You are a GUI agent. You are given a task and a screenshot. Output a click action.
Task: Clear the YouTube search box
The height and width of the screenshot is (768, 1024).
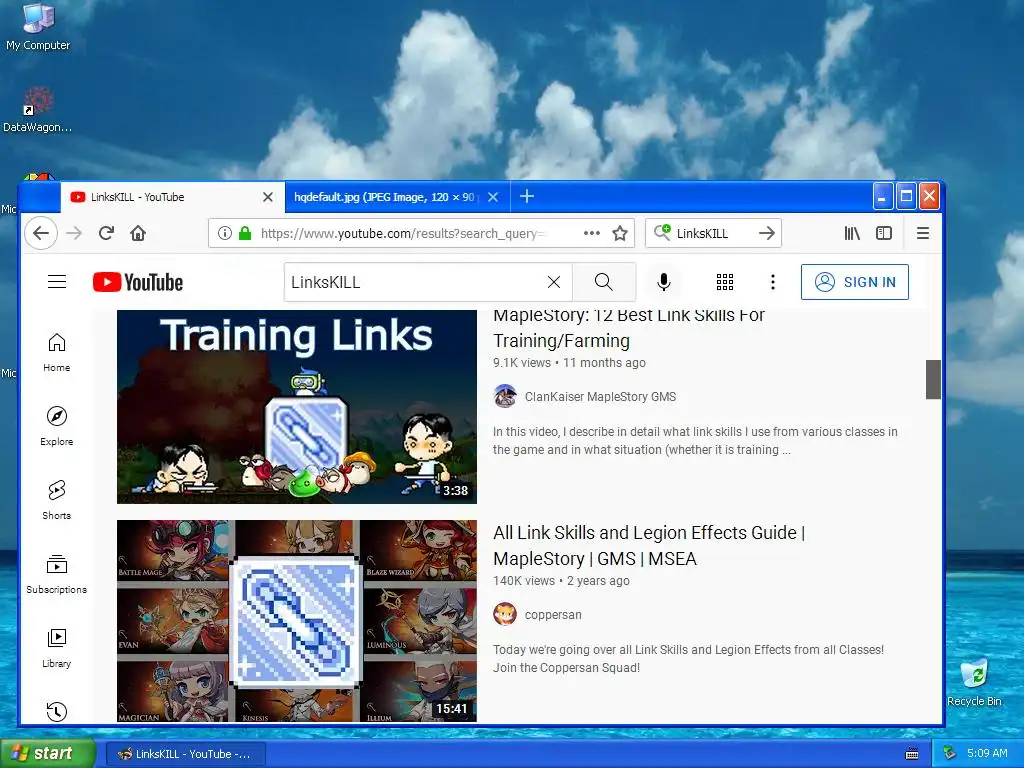click(554, 282)
